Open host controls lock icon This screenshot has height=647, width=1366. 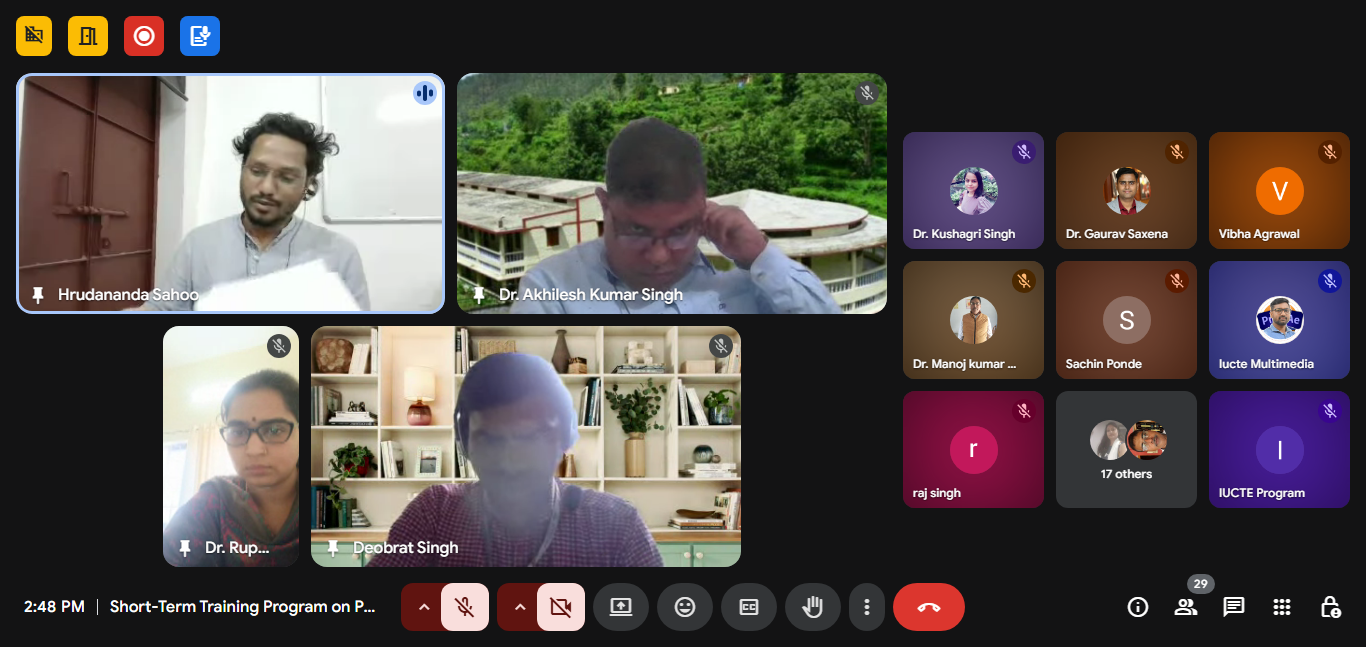(x=1330, y=607)
